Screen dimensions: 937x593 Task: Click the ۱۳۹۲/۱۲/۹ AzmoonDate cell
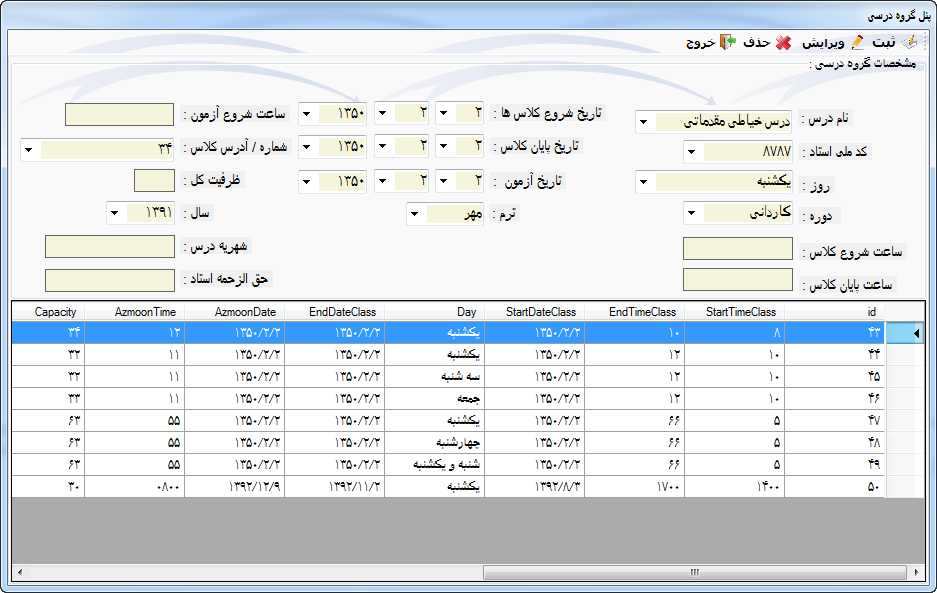point(235,487)
